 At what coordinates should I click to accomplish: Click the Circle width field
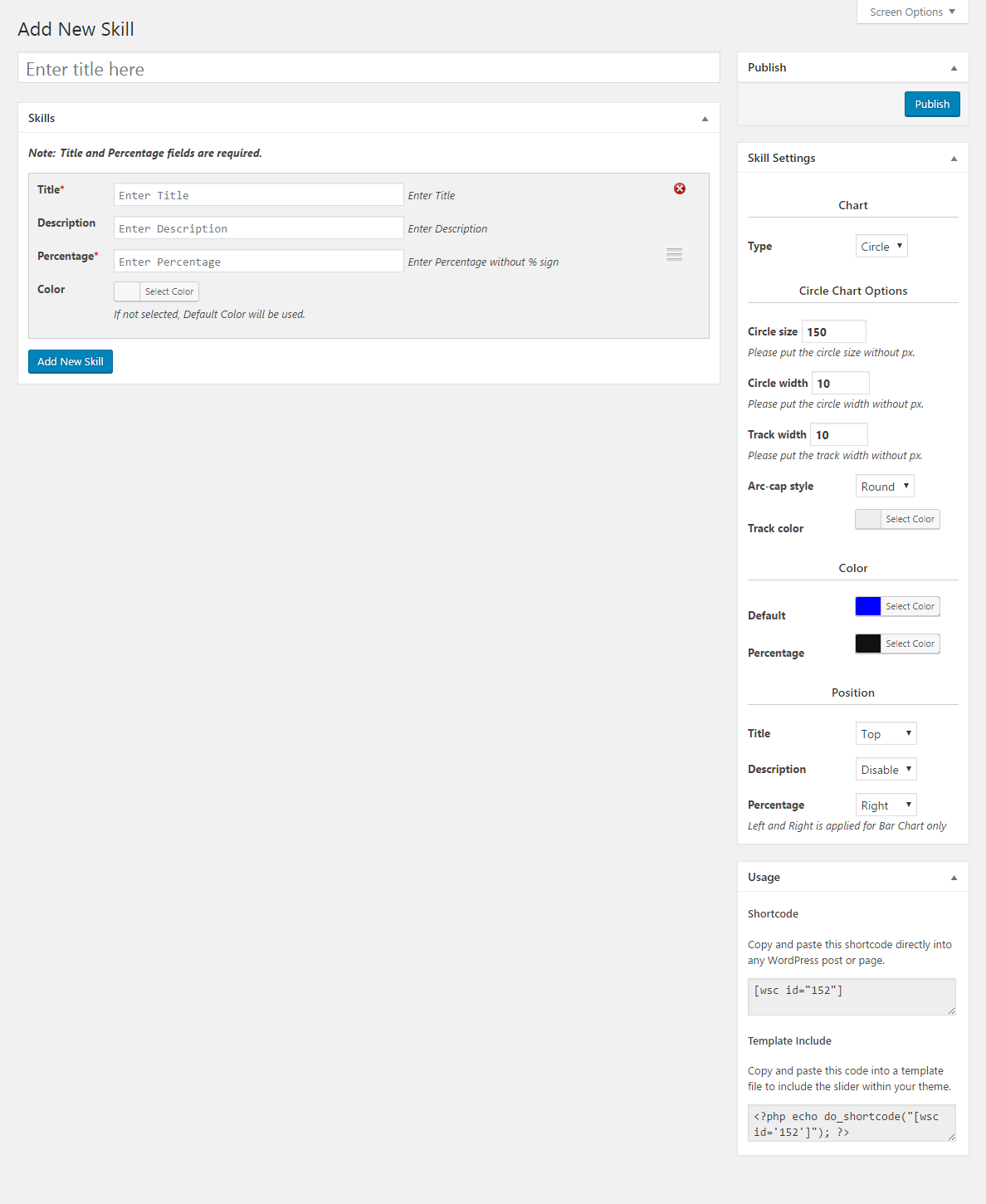840,383
